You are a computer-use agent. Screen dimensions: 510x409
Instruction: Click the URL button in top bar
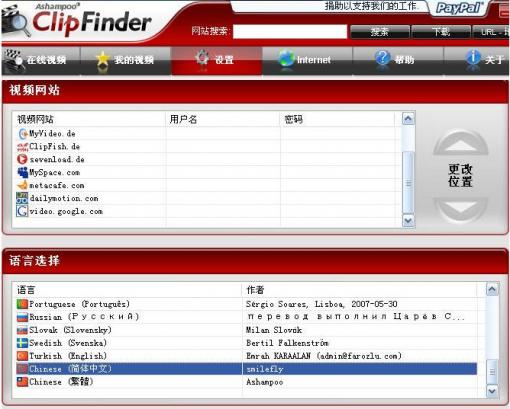click(x=491, y=32)
